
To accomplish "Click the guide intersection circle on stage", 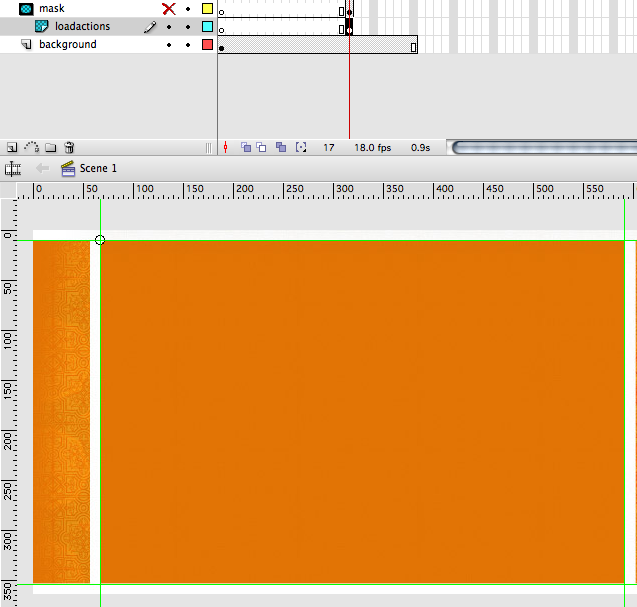I will pos(100,240).
